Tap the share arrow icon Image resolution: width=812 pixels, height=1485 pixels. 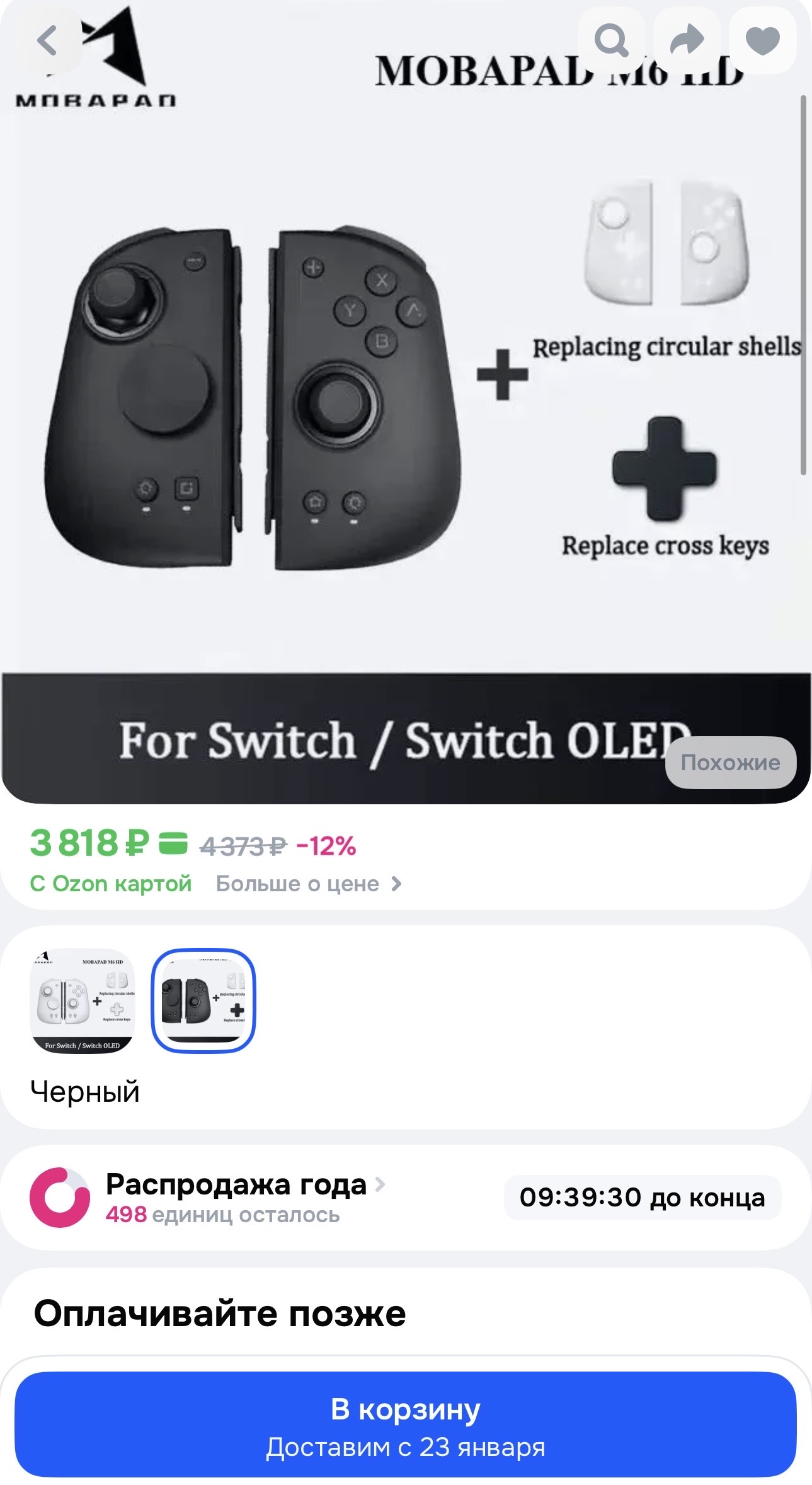pyautogui.click(x=687, y=41)
